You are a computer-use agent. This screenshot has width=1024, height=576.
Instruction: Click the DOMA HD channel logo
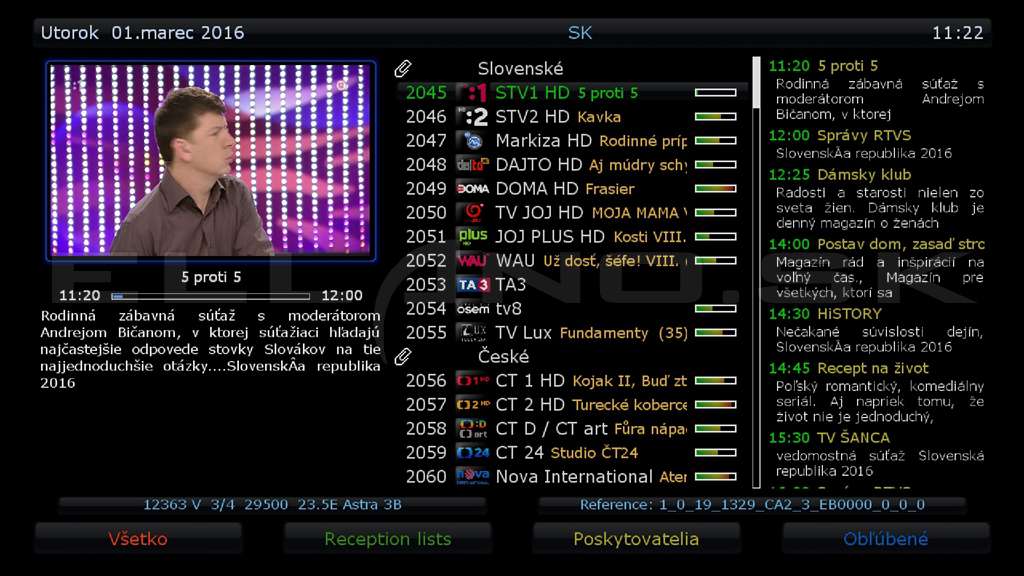click(x=473, y=189)
